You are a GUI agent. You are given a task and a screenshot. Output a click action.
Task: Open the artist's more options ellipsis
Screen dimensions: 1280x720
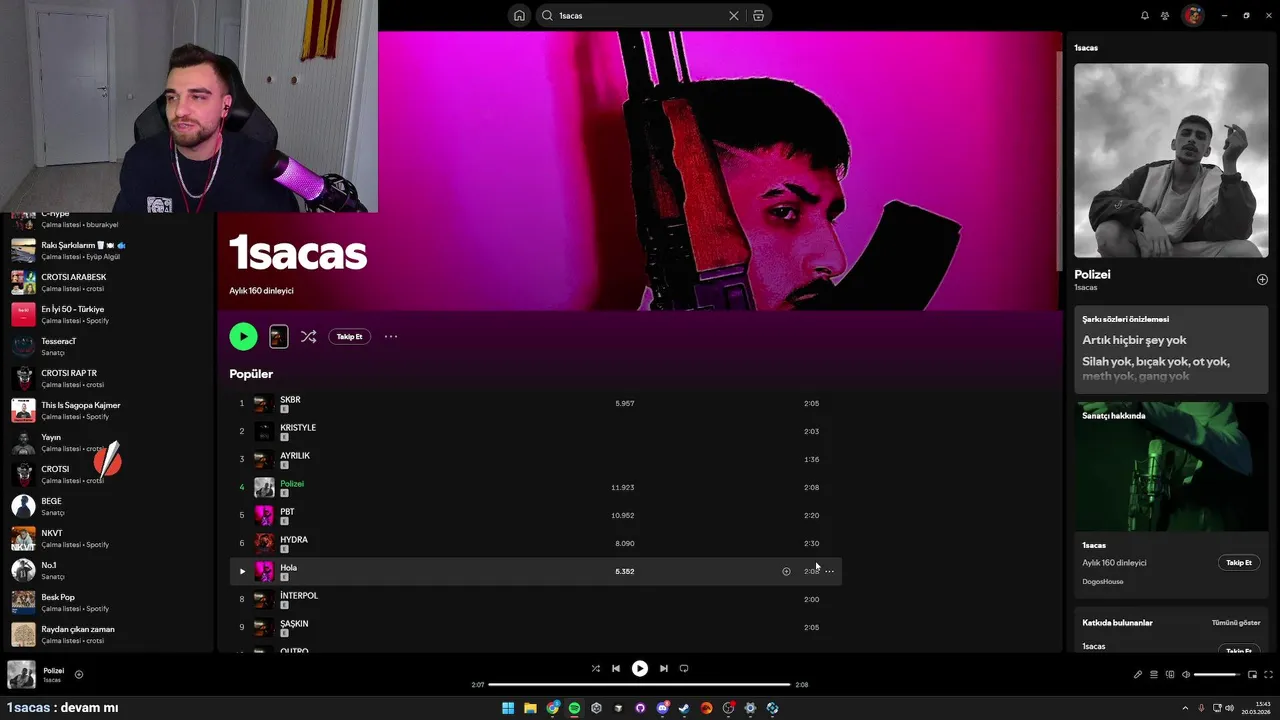pyautogui.click(x=391, y=337)
